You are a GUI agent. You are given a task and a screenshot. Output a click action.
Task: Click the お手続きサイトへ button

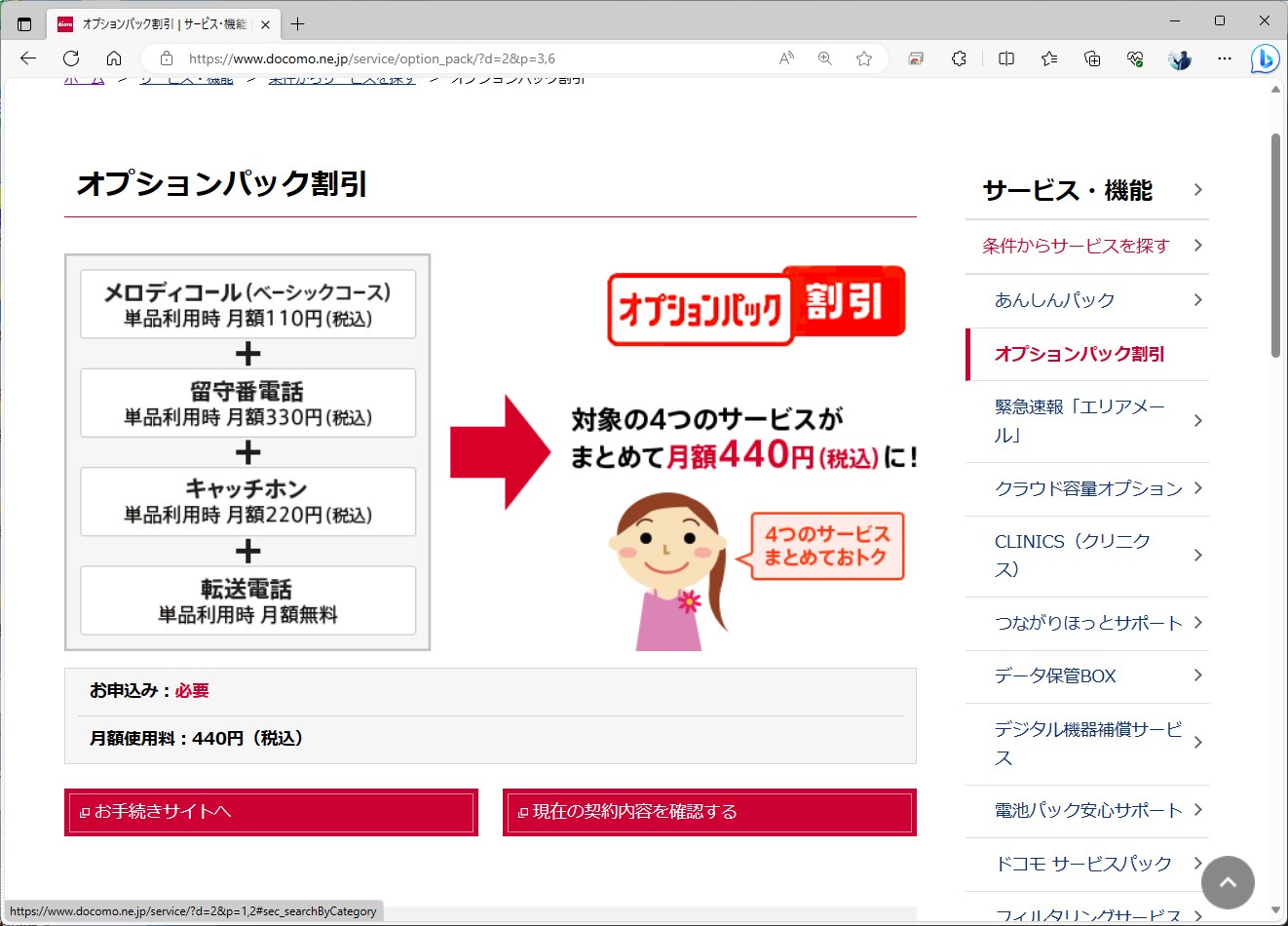click(271, 812)
